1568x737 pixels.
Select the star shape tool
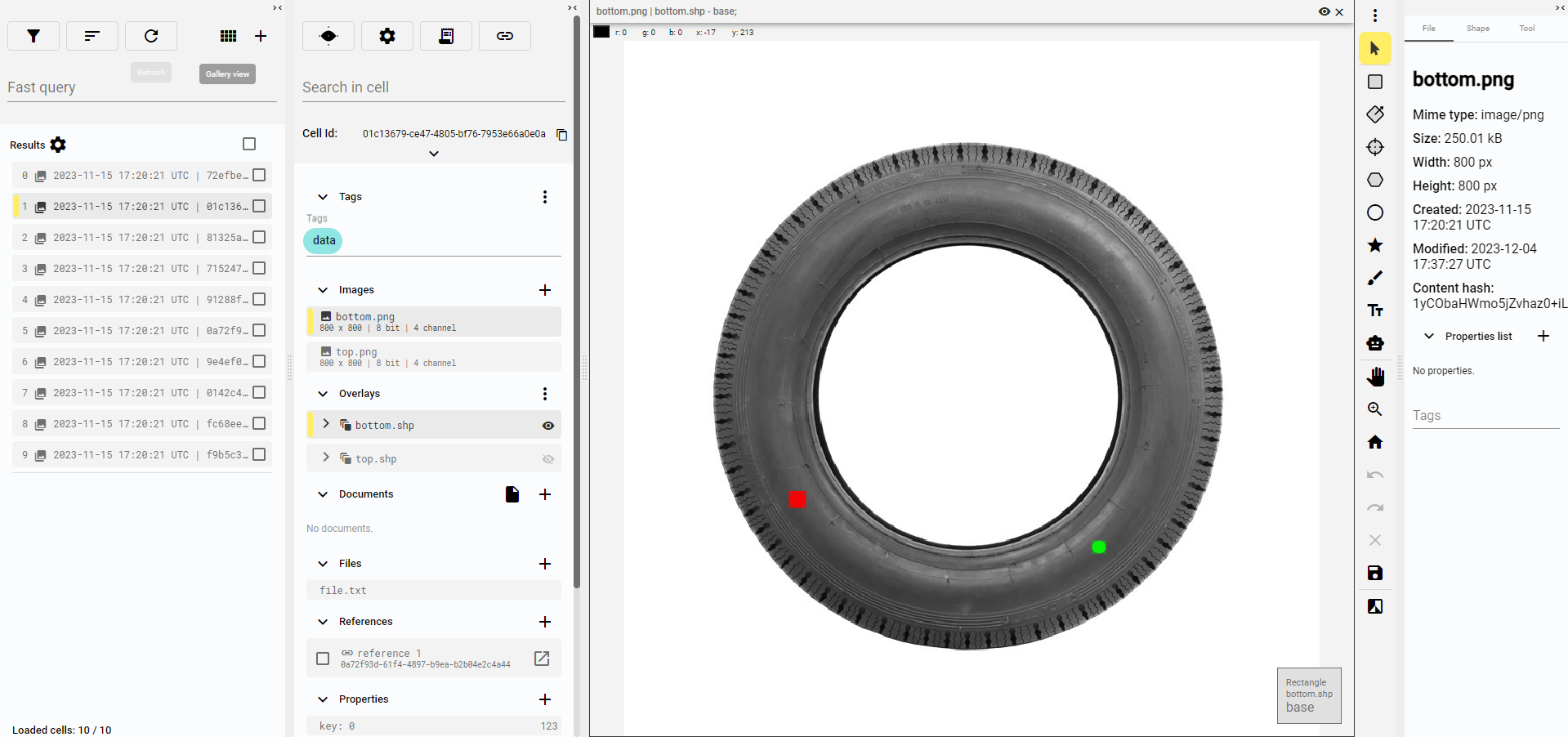1375,245
